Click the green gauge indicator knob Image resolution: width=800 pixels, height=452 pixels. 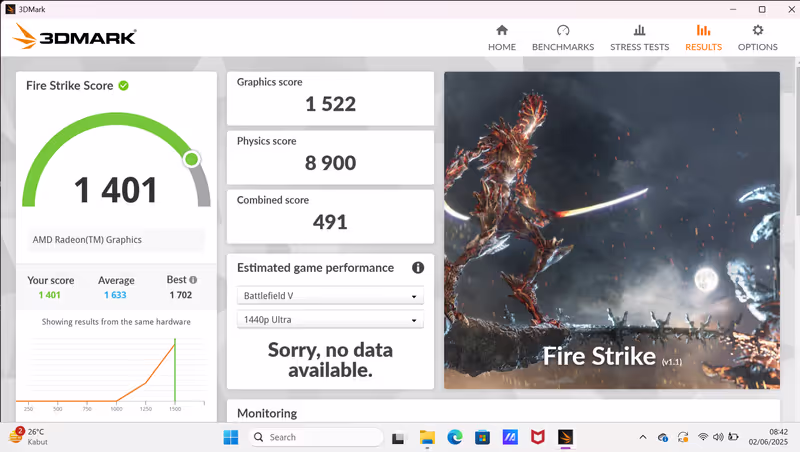pos(191,159)
